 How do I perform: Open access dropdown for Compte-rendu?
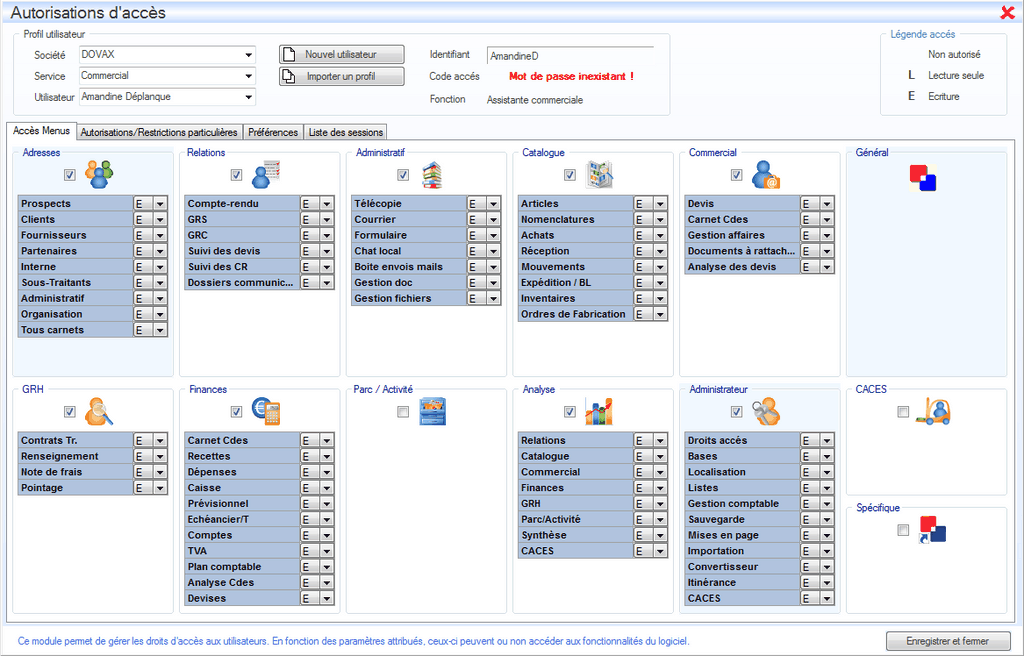327,204
